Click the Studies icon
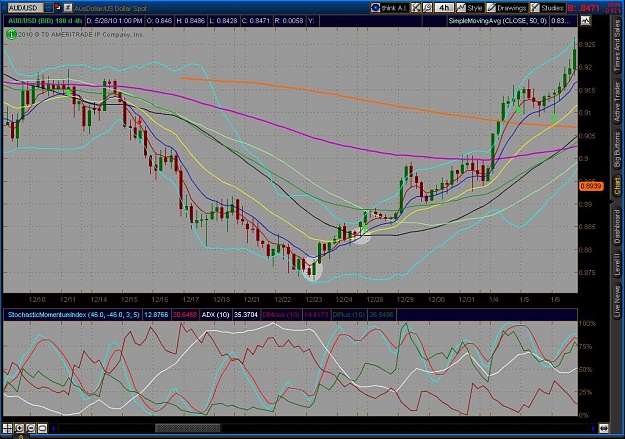 [x=535, y=8]
